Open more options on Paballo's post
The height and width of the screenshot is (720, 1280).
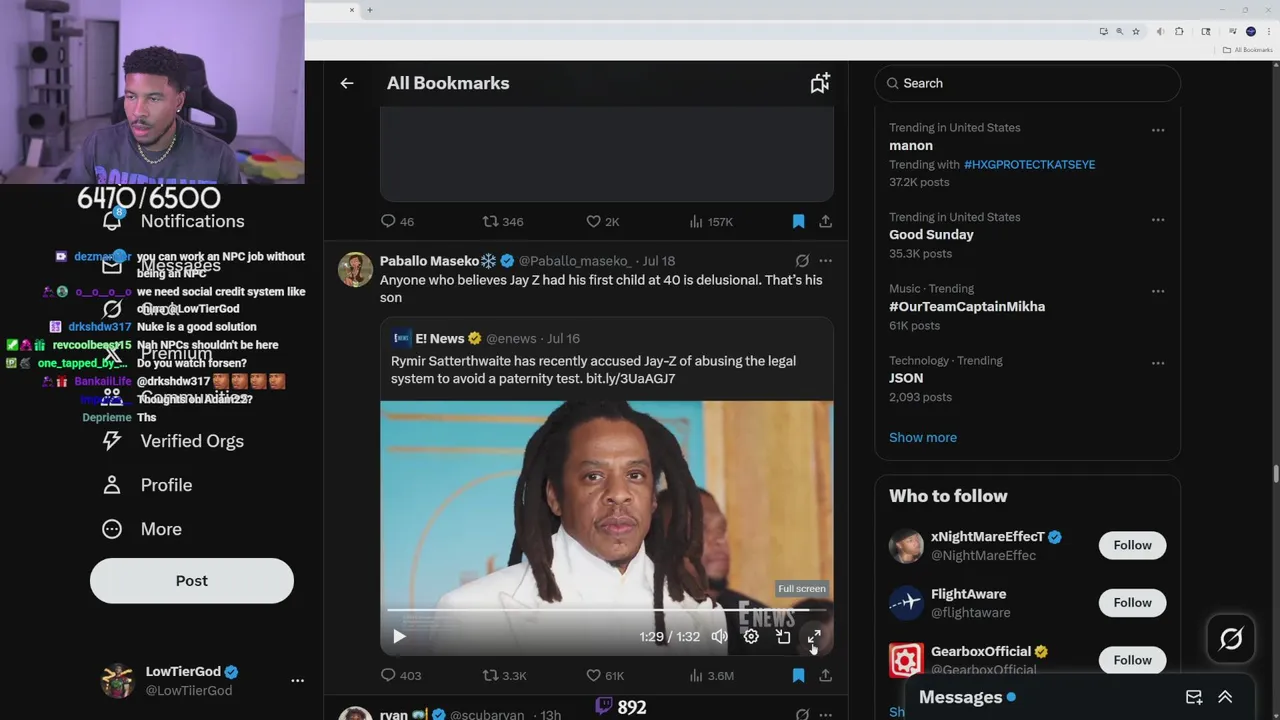click(x=825, y=261)
